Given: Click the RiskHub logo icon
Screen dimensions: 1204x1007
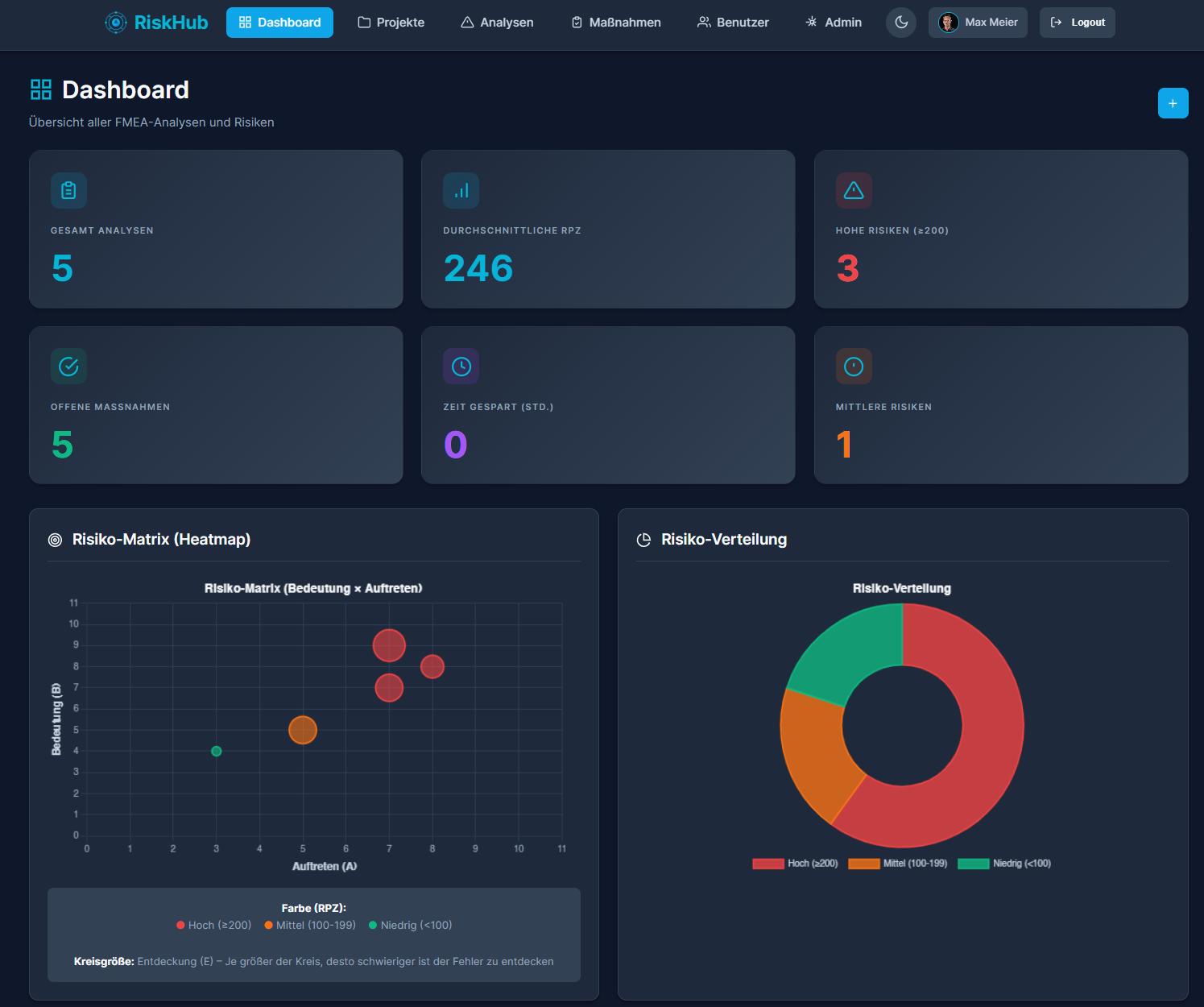Looking at the screenshot, I should tap(117, 22).
